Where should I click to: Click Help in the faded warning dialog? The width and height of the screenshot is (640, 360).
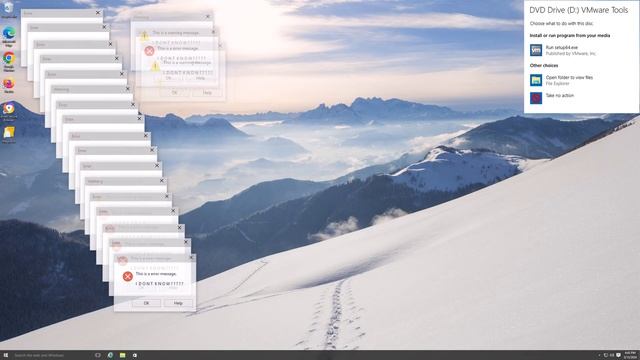(207, 93)
